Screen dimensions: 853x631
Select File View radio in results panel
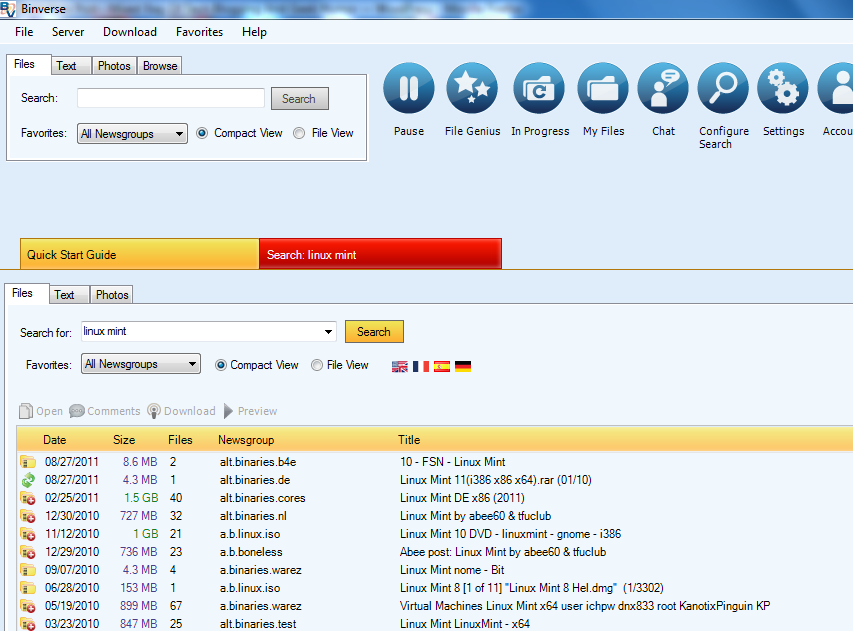pos(317,365)
